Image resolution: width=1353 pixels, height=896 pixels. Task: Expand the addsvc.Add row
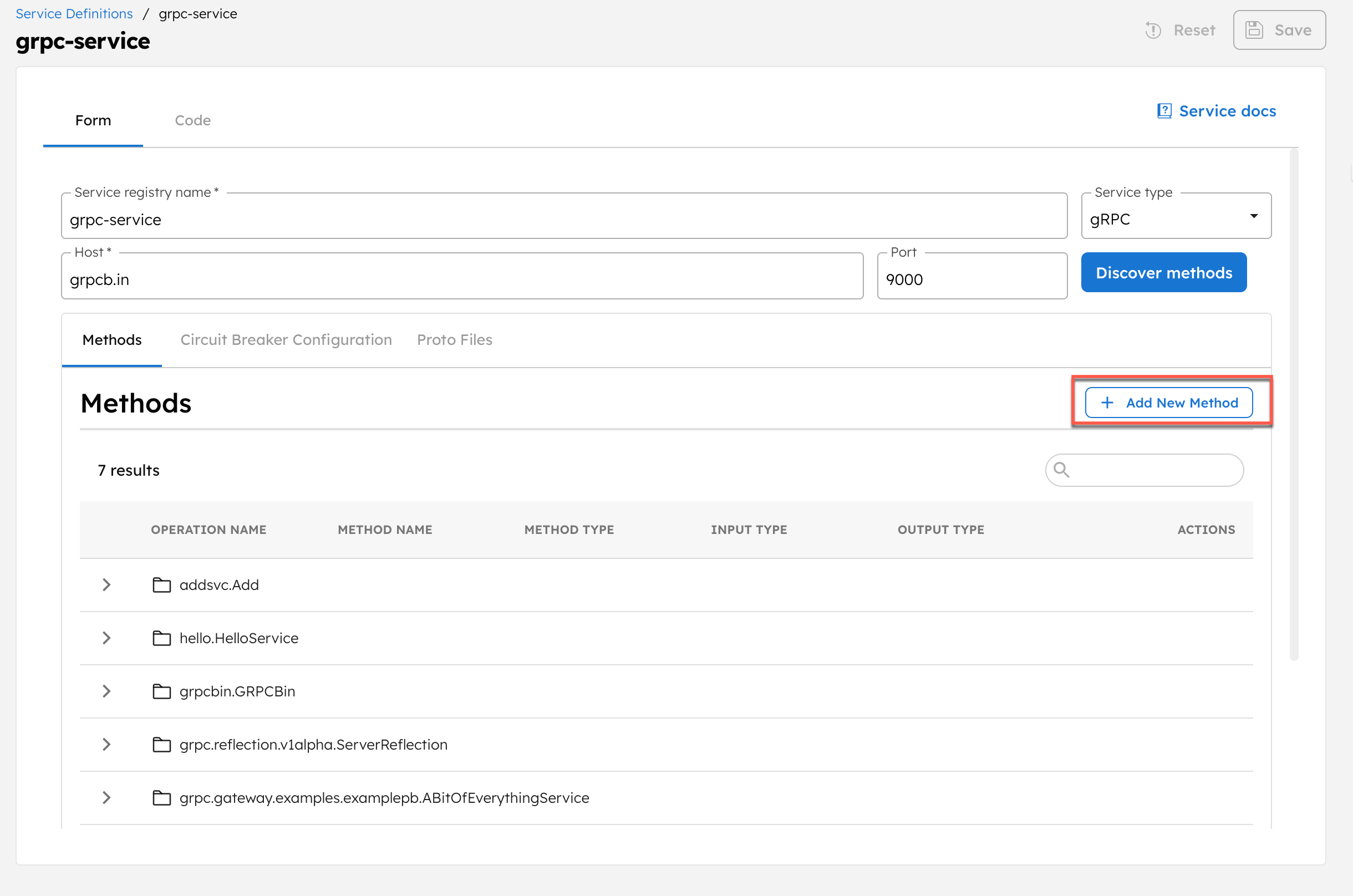(x=106, y=584)
